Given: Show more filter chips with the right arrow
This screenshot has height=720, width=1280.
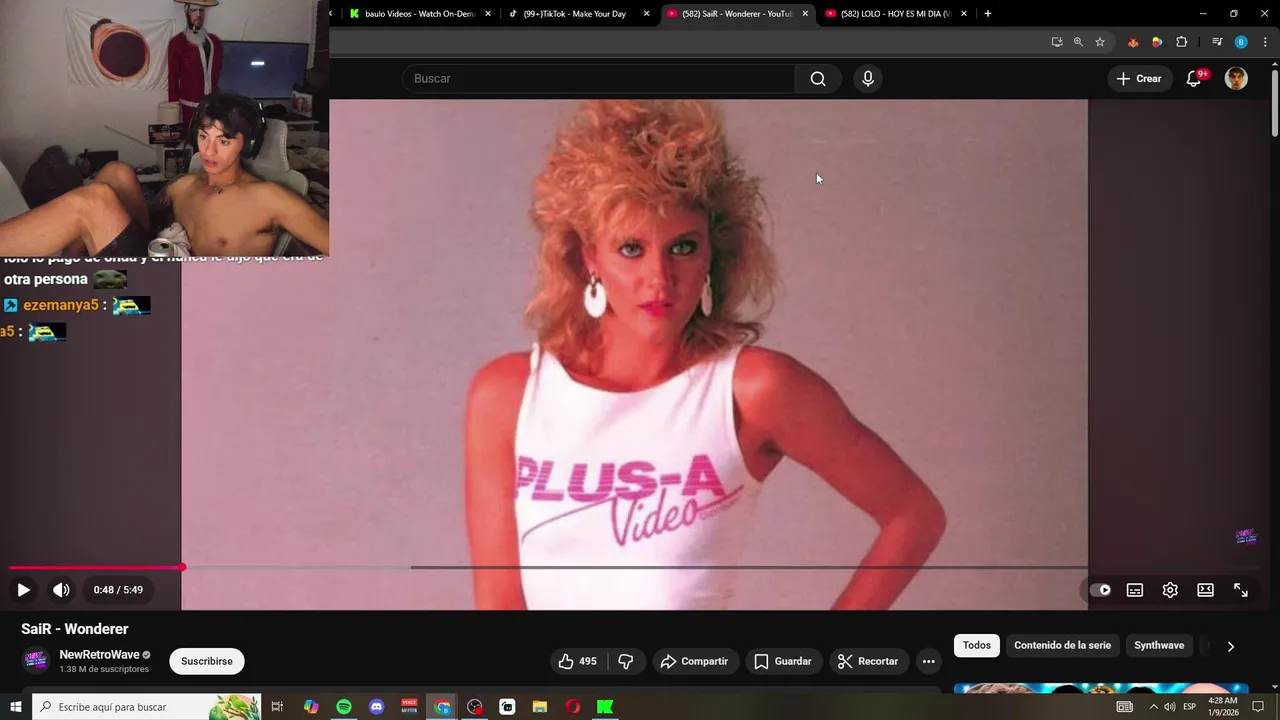Looking at the screenshot, I should pyautogui.click(x=1231, y=646).
